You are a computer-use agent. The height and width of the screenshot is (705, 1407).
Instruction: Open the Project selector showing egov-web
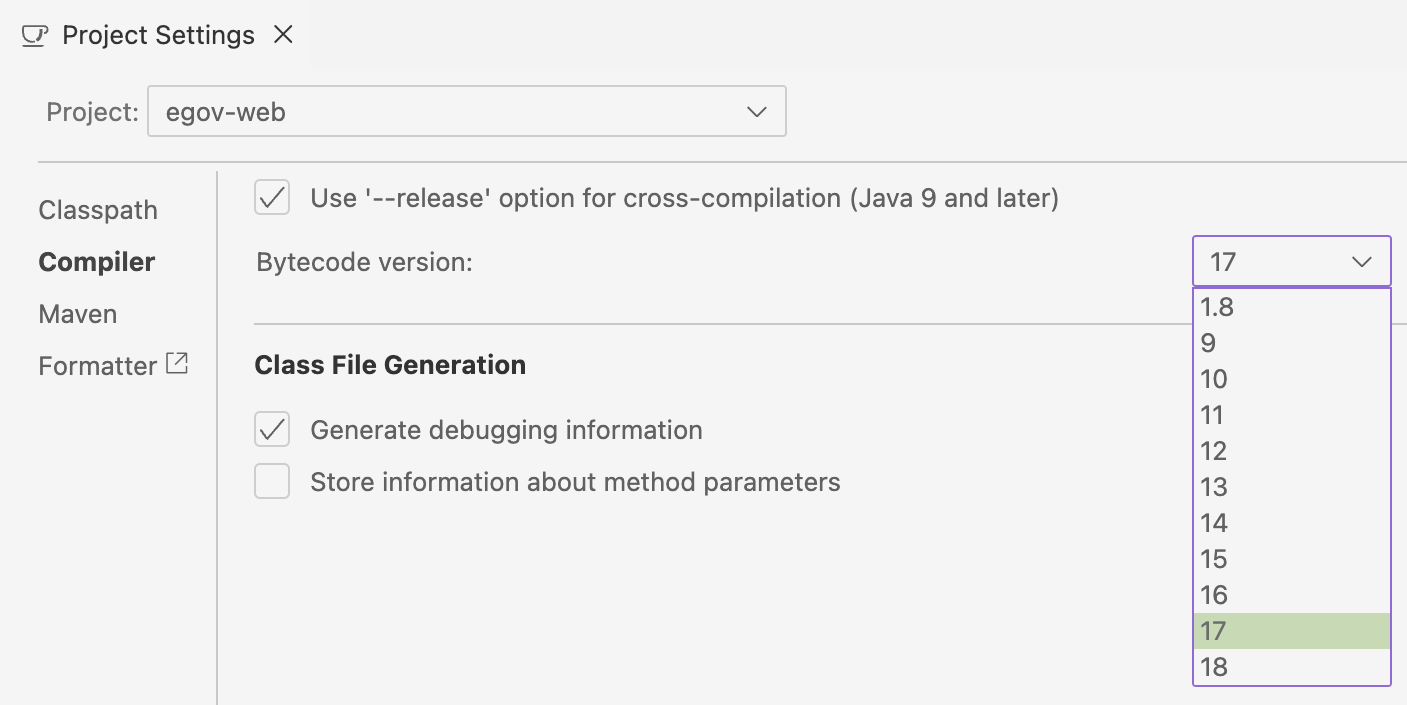tap(466, 111)
